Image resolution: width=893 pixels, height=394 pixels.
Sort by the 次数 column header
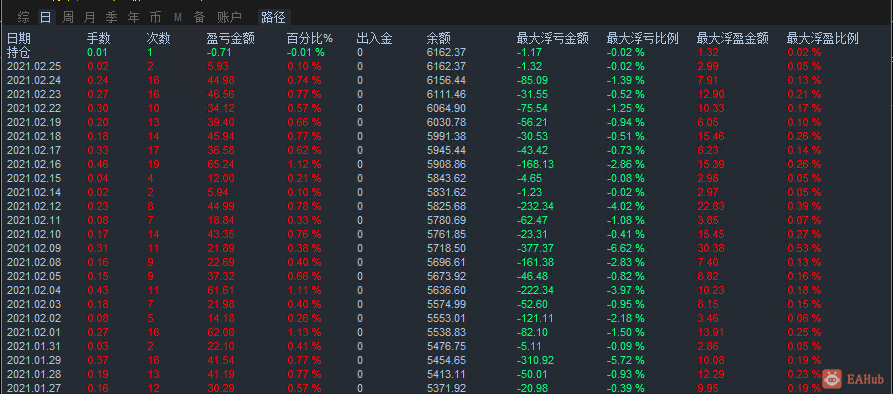click(158, 39)
